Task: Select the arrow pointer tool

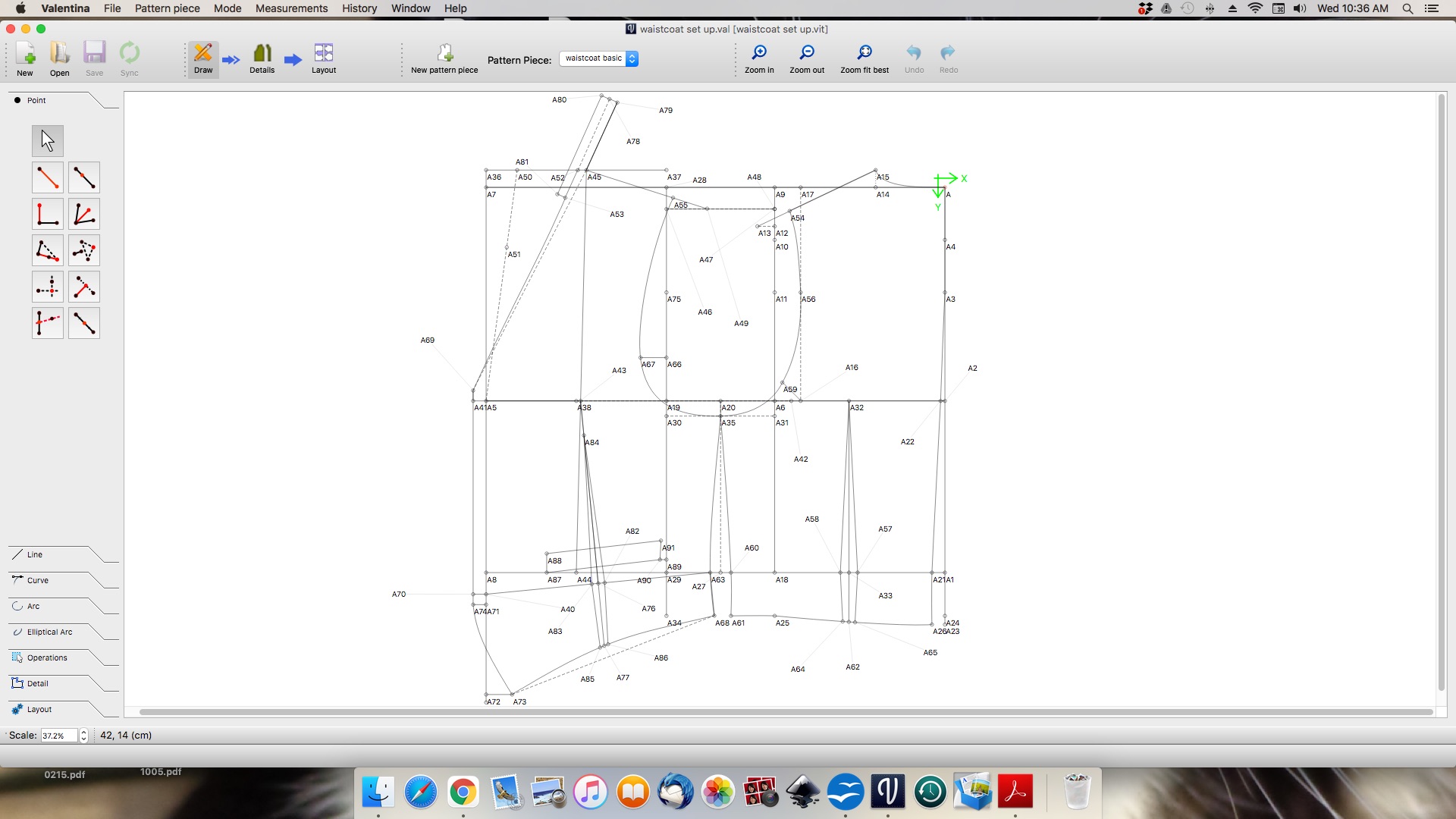Action: click(x=48, y=141)
